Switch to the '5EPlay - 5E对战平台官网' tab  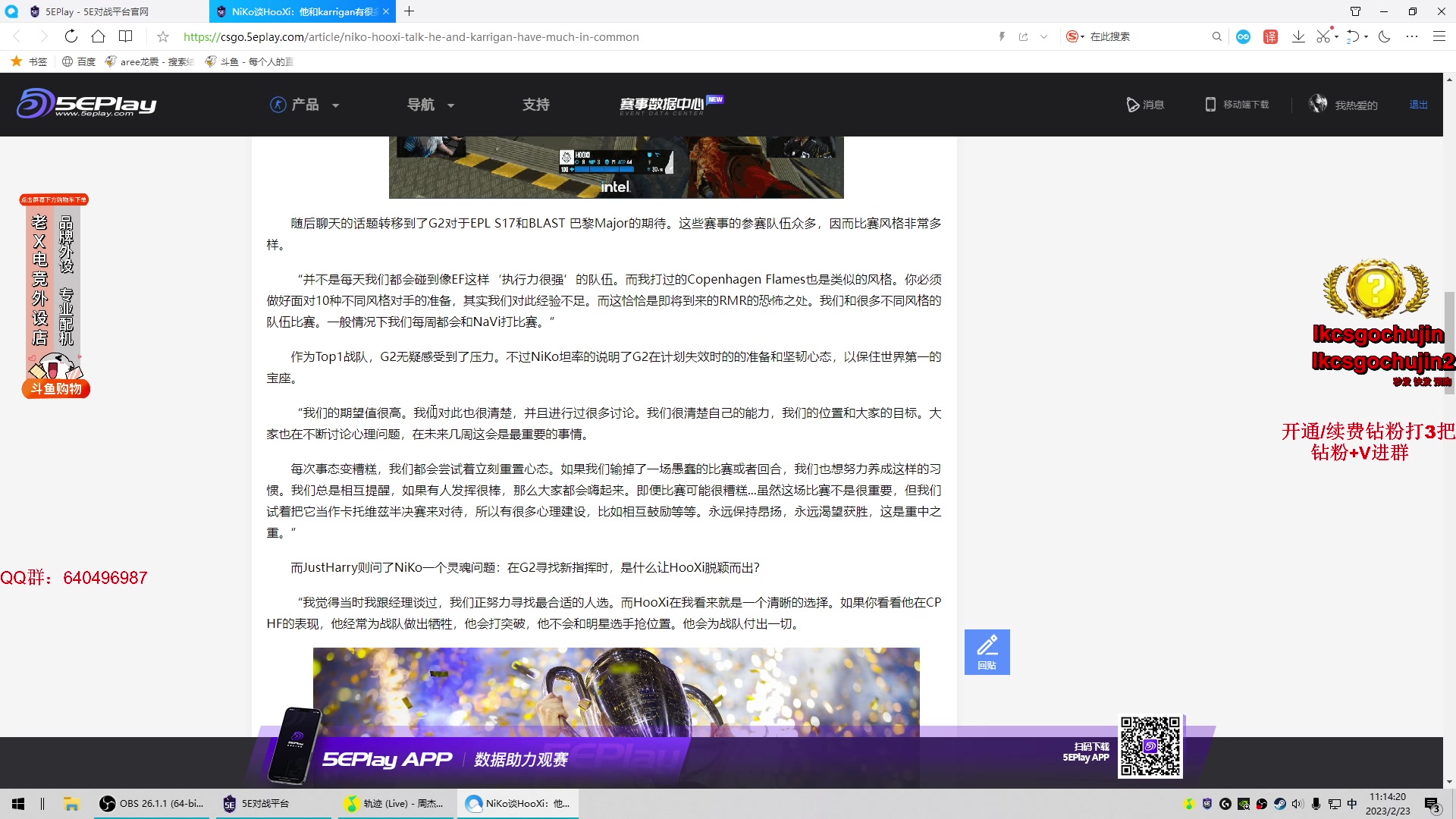click(x=104, y=11)
